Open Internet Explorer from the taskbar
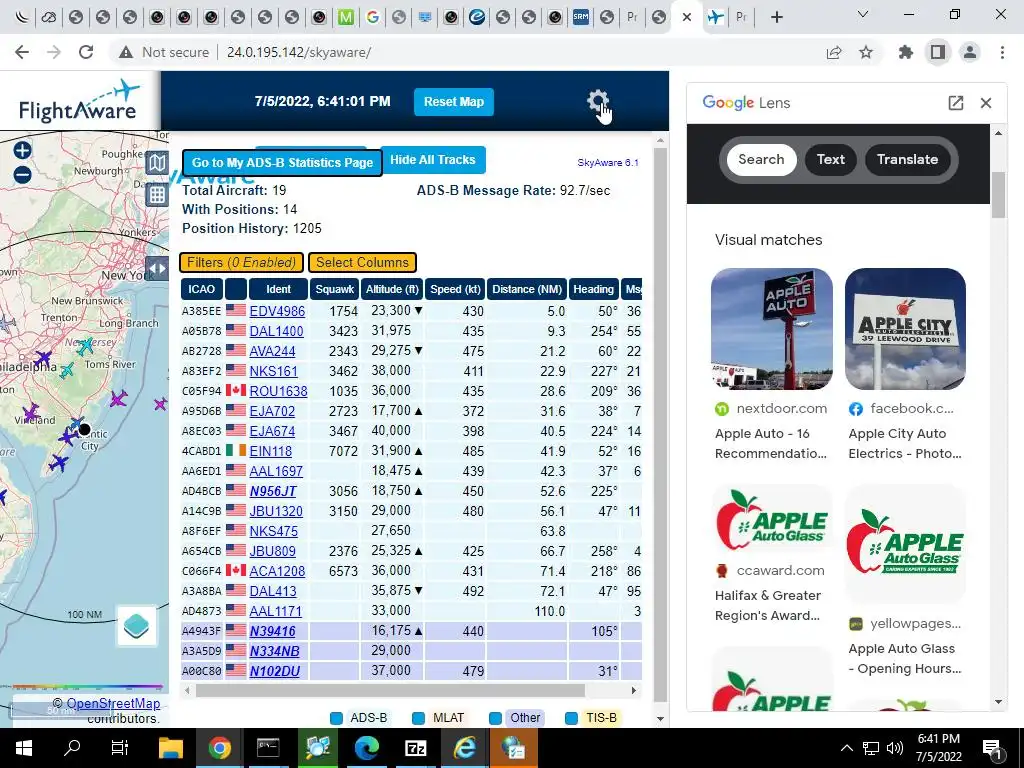1024x768 pixels. [464, 748]
